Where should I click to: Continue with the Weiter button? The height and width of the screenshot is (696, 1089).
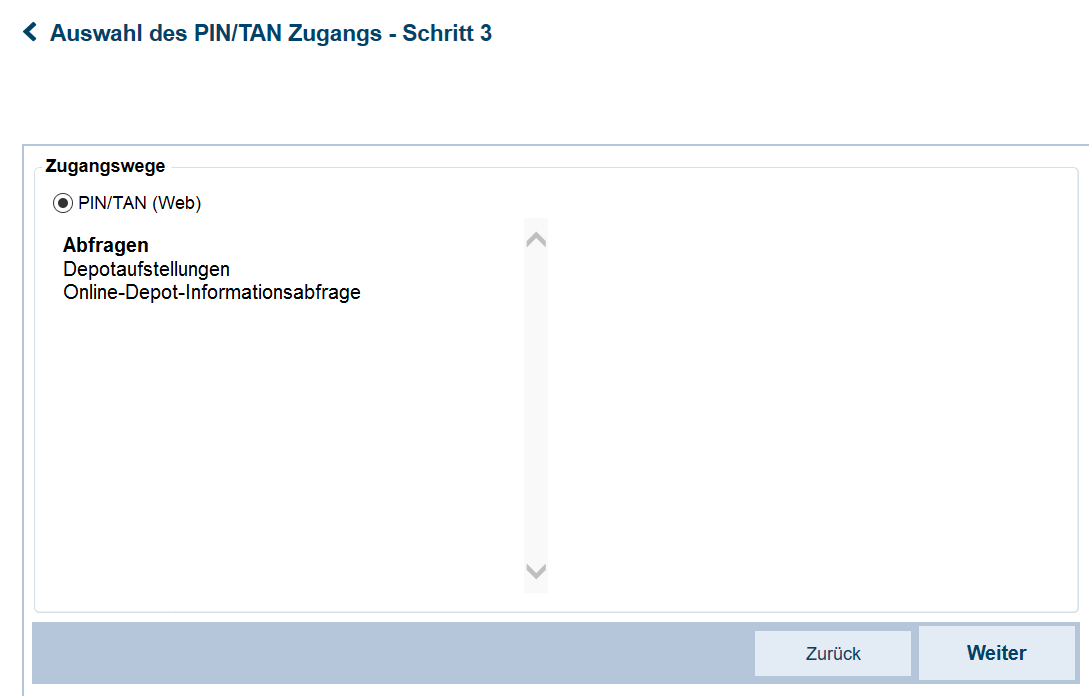997,653
